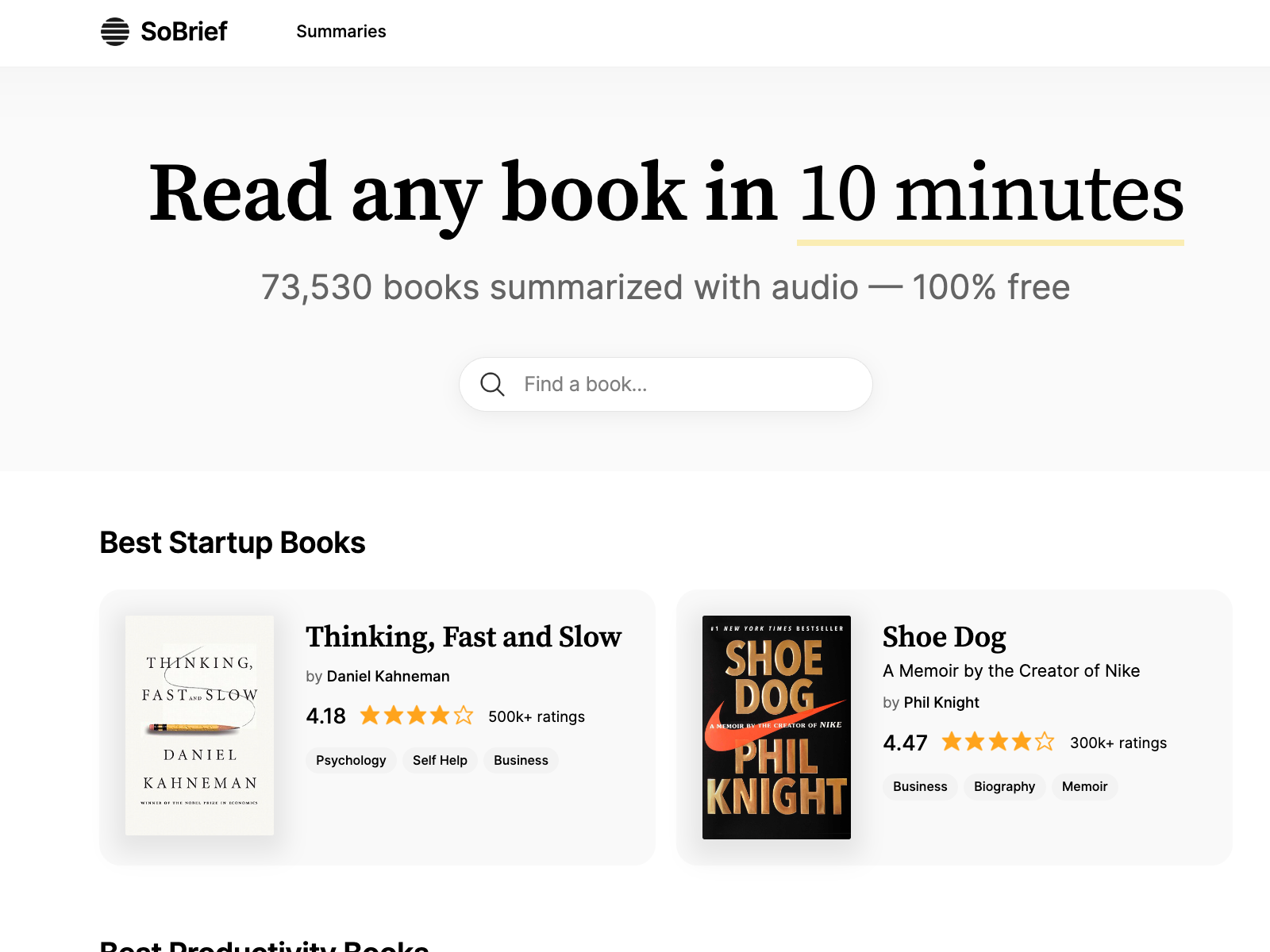1270x952 pixels.
Task: Open the Thinking, Fast and Slow summary
Action: 464,636
